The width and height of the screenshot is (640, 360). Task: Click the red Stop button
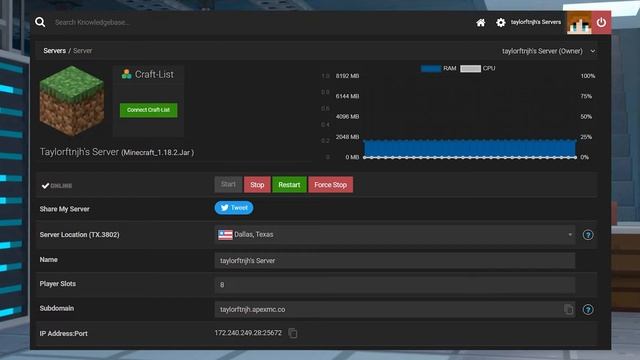pyautogui.click(x=257, y=184)
